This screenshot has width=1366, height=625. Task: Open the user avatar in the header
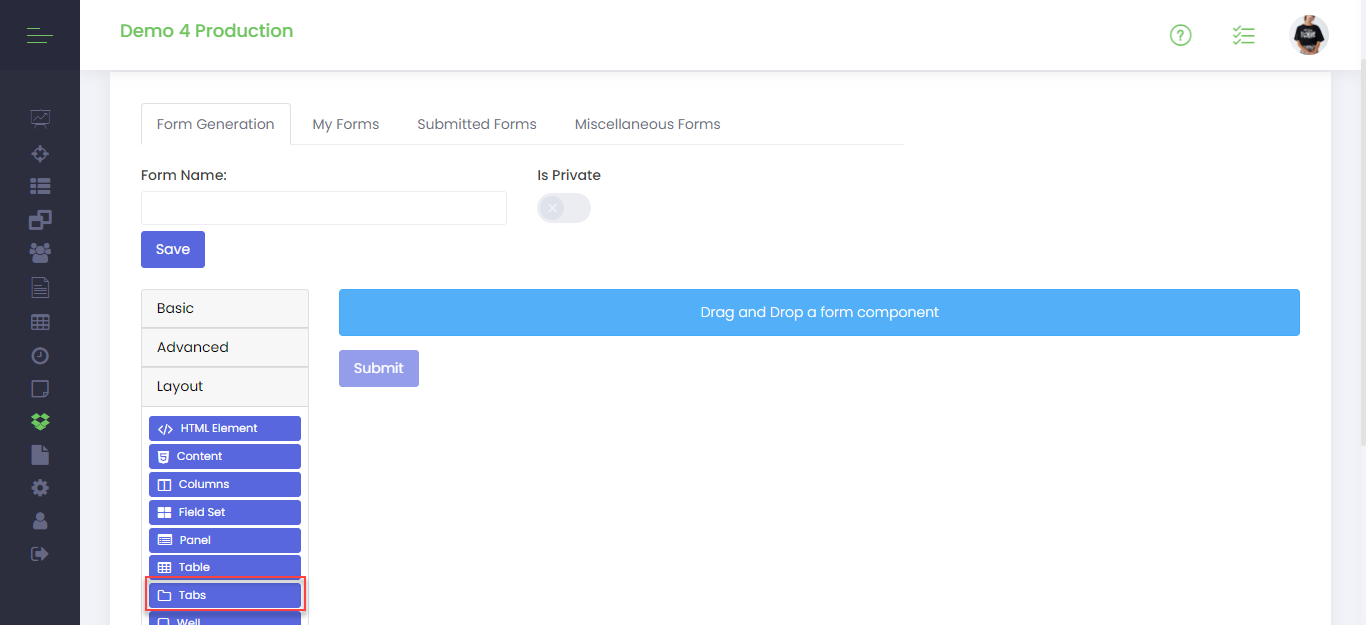(1309, 35)
